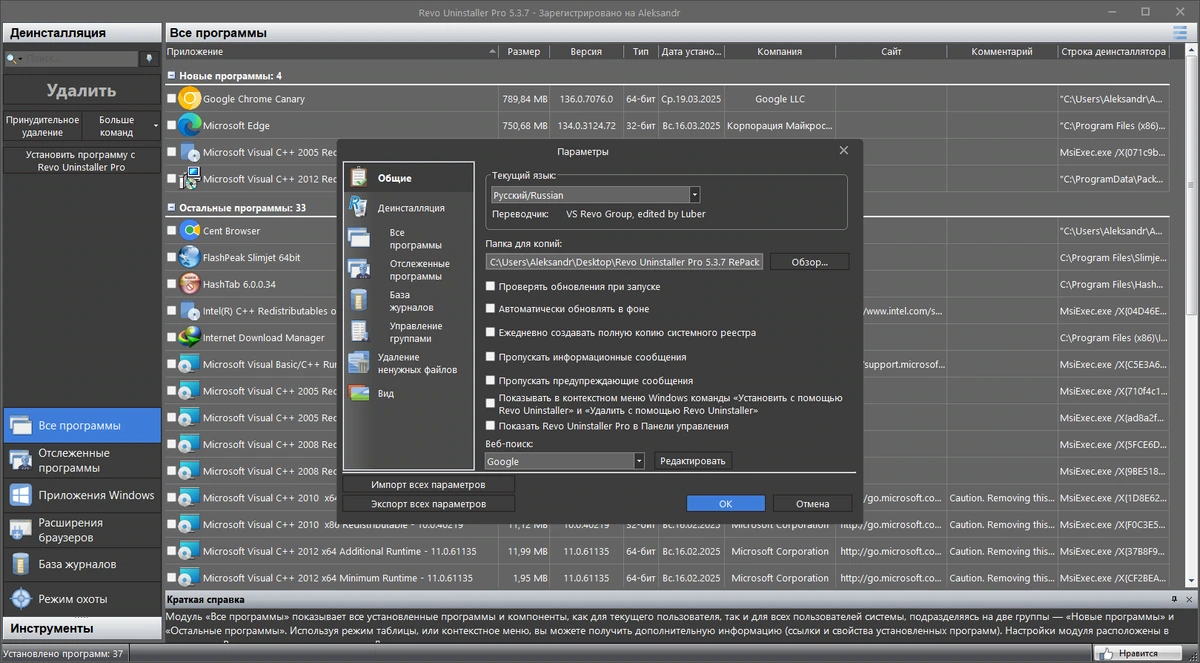Viewport: 1200px width, 663px height.
Task: Click the big Удалить button
Action: click(x=81, y=91)
